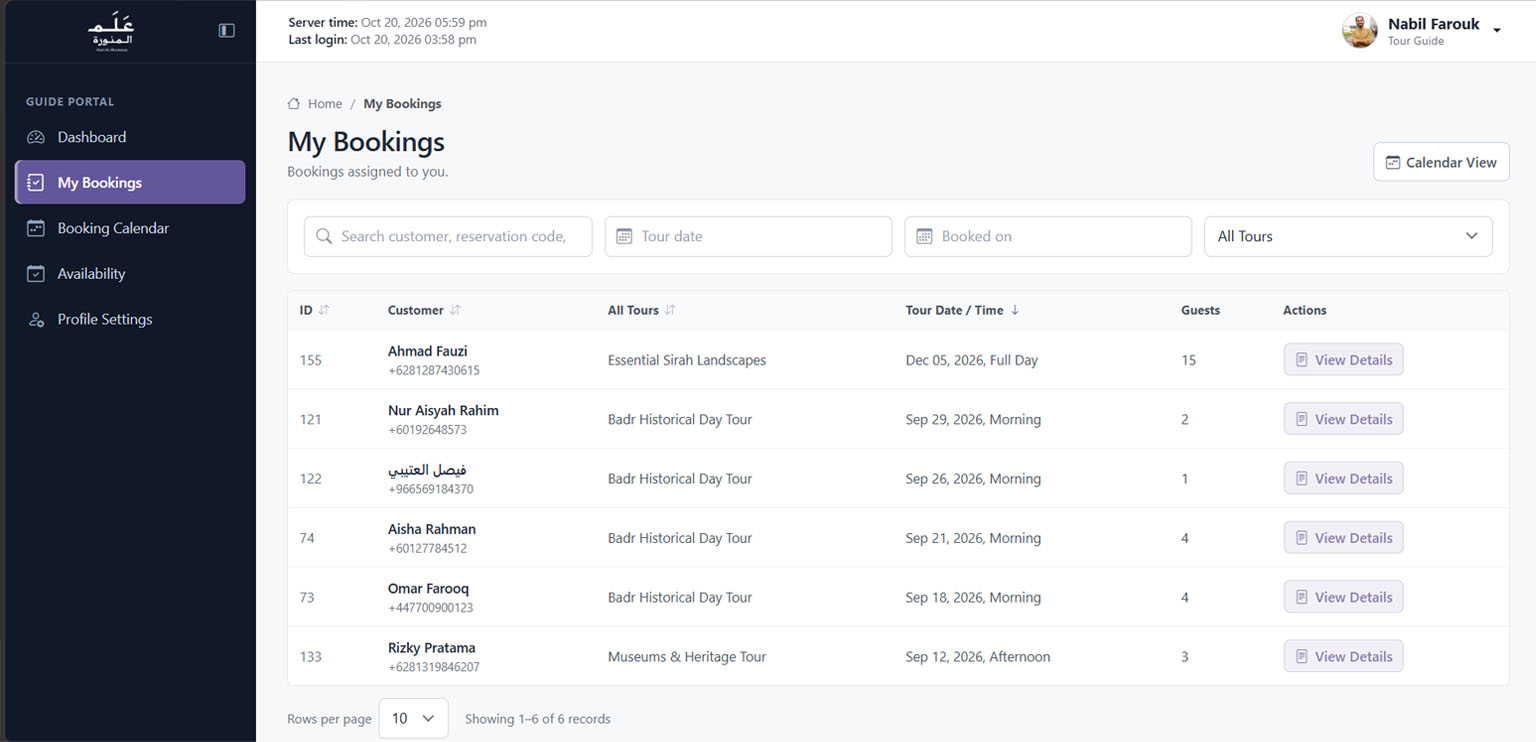
Task: Open the Dashboard menu item
Action: (130, 137)
